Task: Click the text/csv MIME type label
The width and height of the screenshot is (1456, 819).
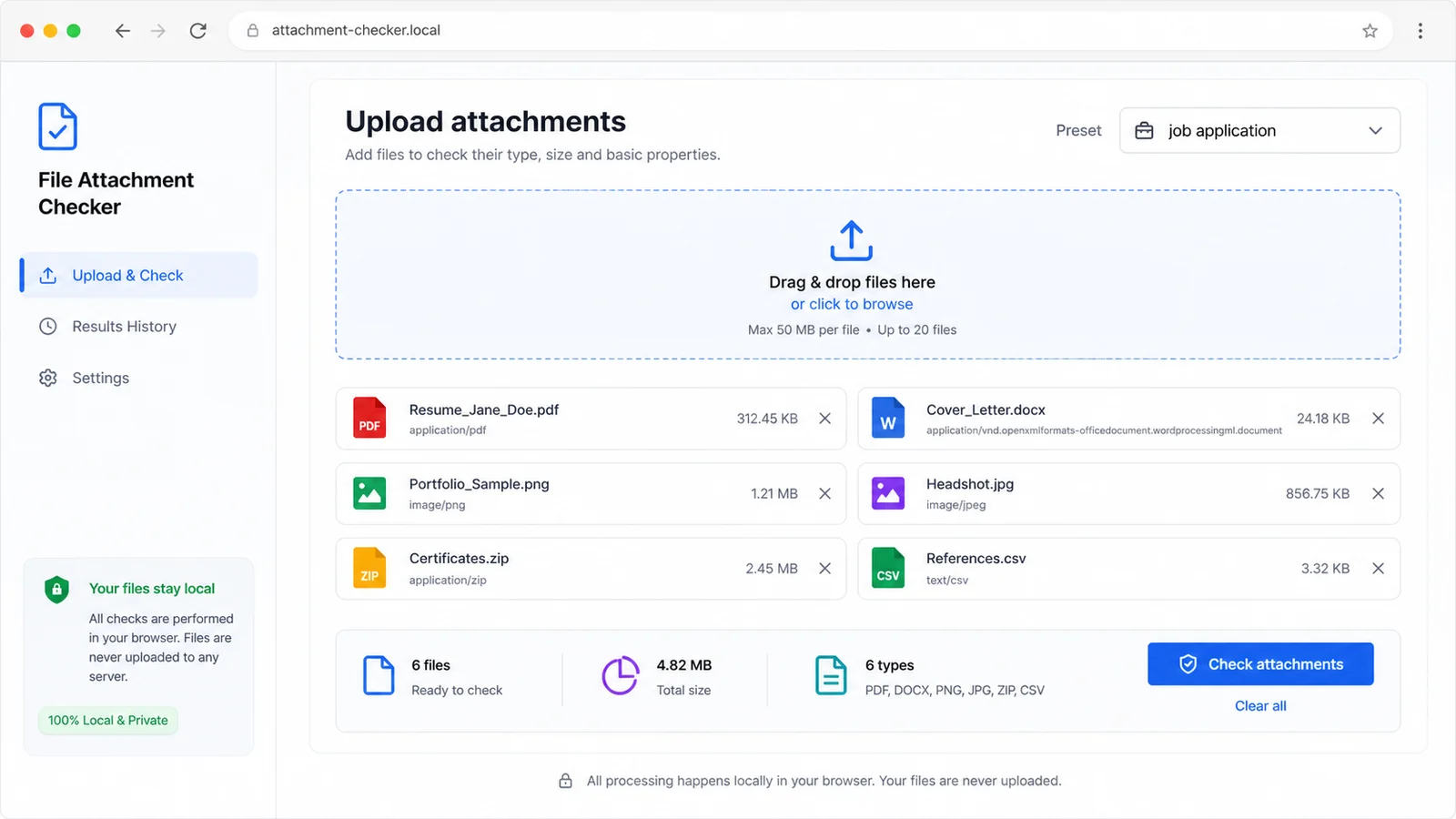Action: (x=947, y=580)
